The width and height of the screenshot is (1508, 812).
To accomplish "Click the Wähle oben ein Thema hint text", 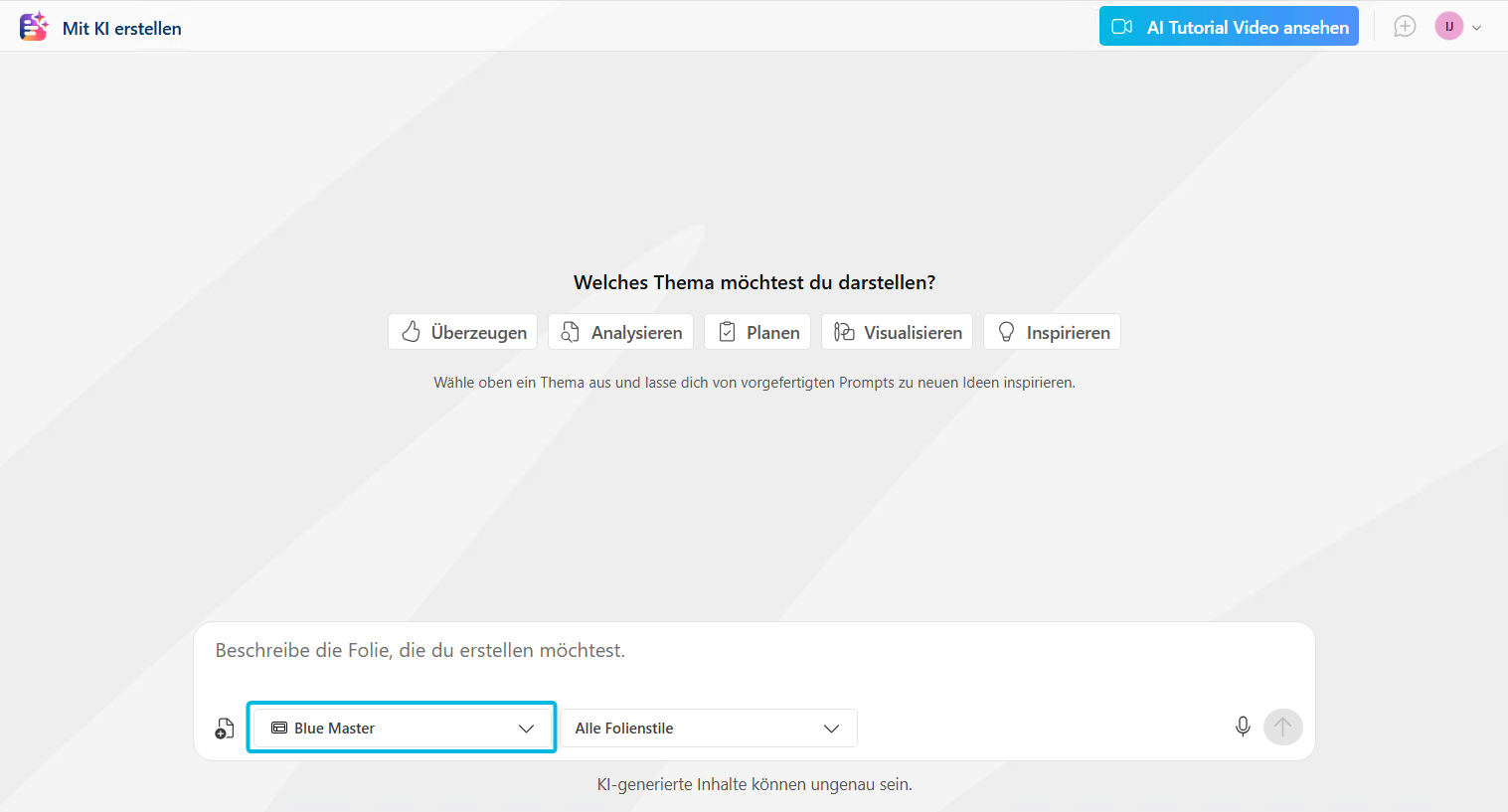I will [754, 383].
